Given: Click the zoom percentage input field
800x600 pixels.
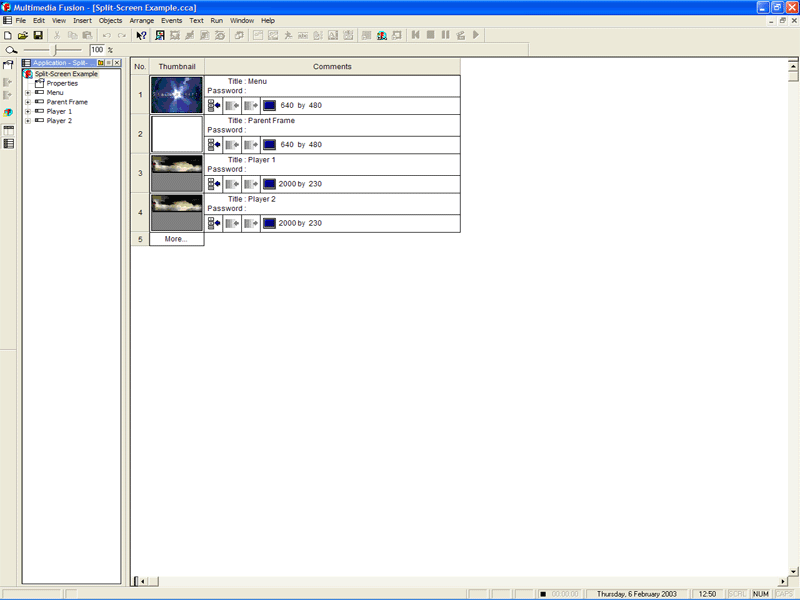Looking at the screenshot, I should pos(97,49).
